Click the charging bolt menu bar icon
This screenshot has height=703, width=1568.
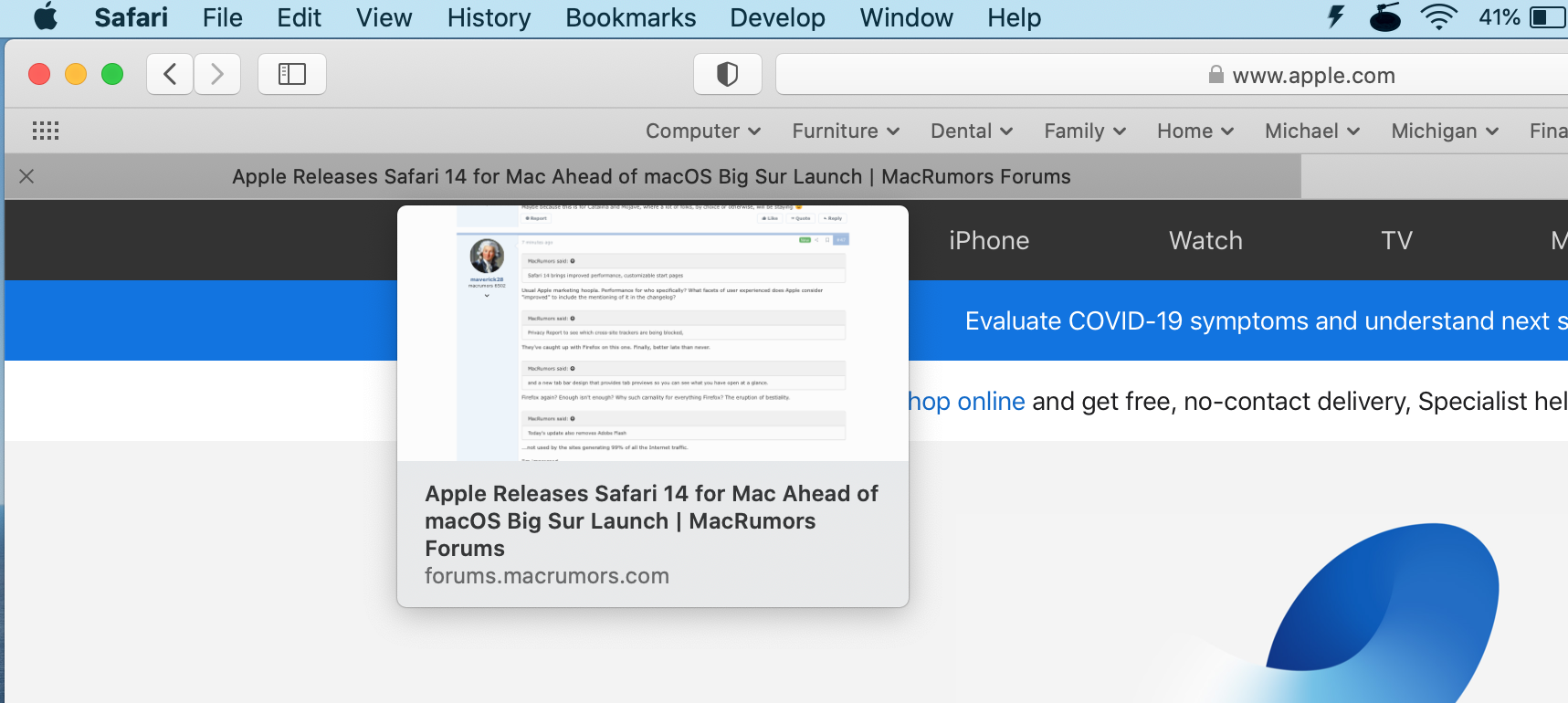pyautogui.click(x=1336, y=16)
